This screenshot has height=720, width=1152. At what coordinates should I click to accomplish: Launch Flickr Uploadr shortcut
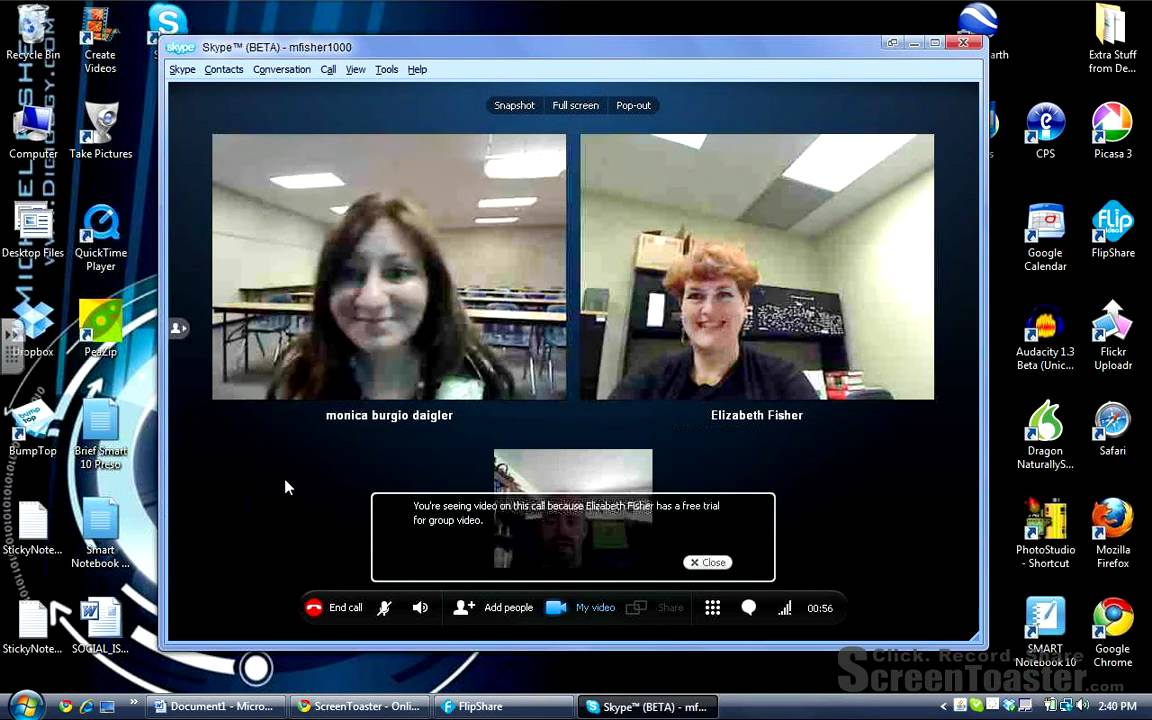(1112, 336)
